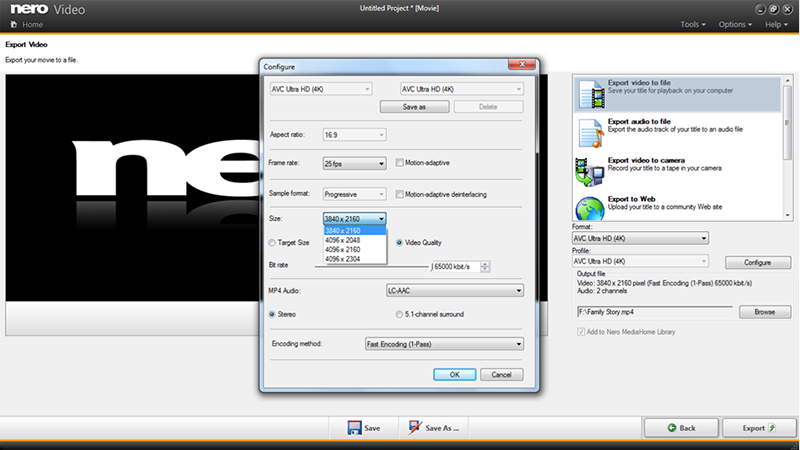Screen dimensions: 800x450
Task: Open the Tools menu
Action: point(692,24)
